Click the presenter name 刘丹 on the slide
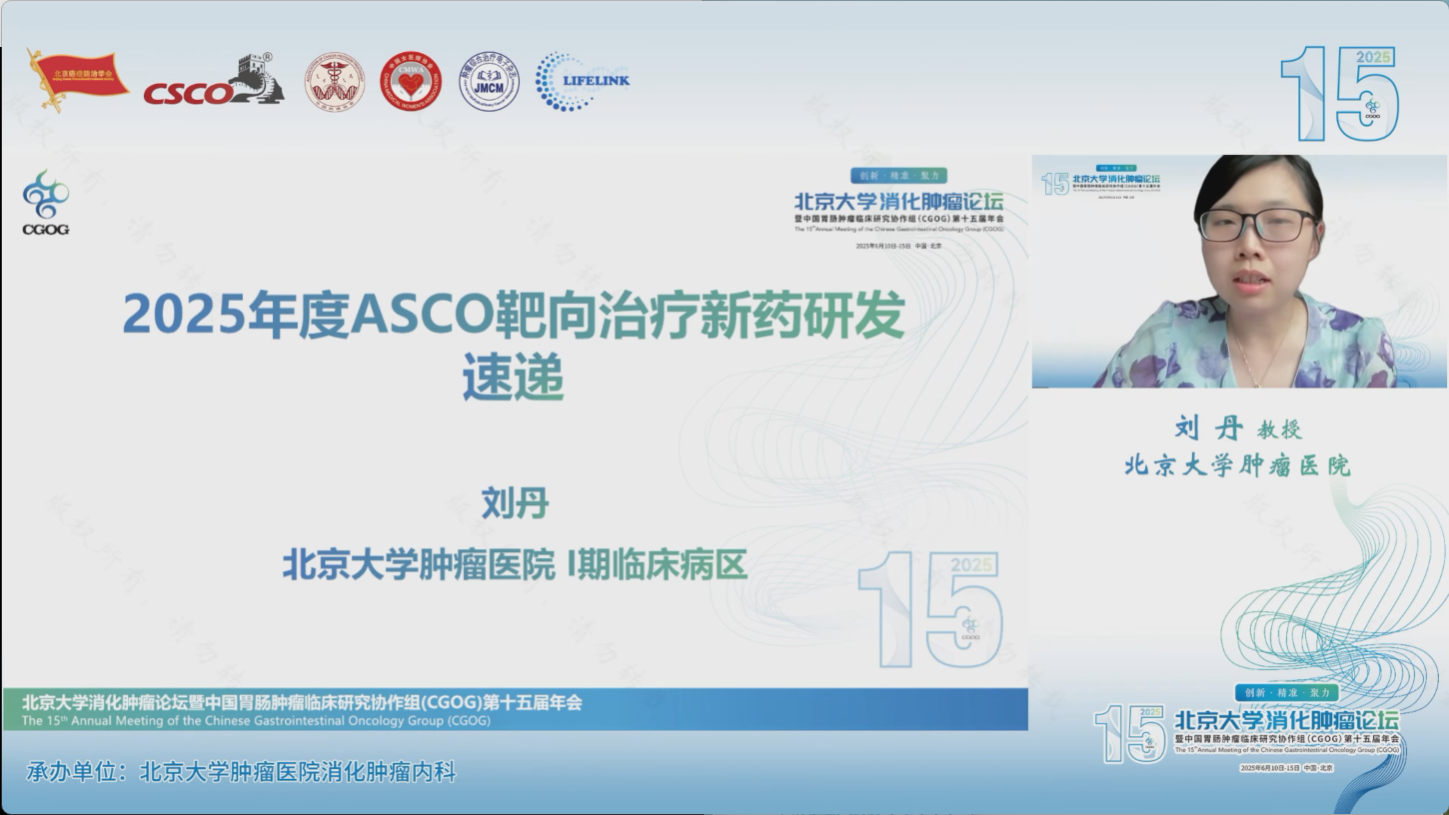 coord(515,503)
